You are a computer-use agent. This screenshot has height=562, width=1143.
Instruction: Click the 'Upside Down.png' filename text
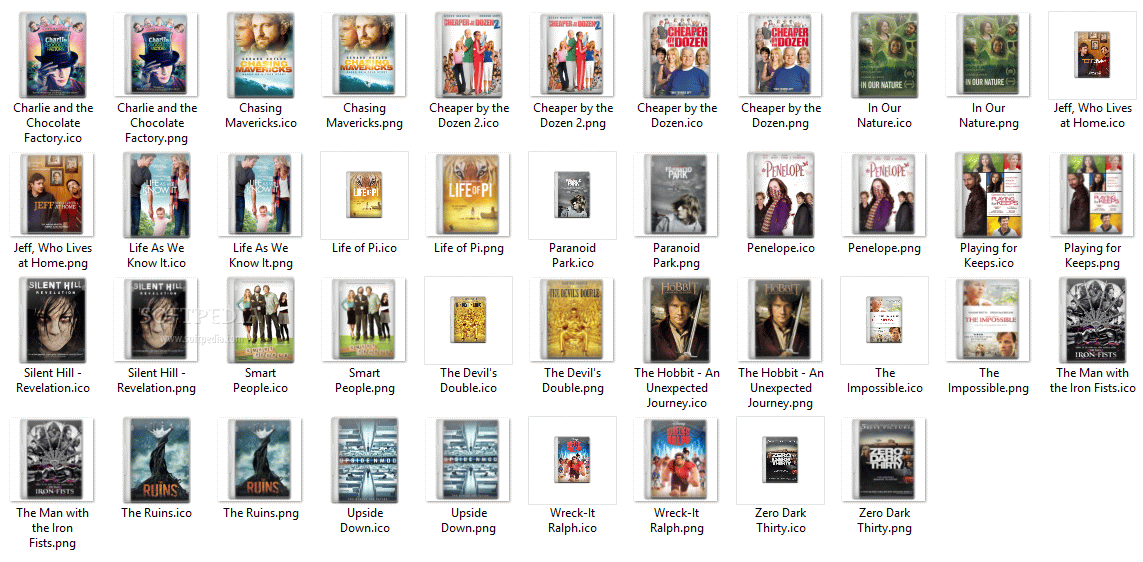point(468,520)
